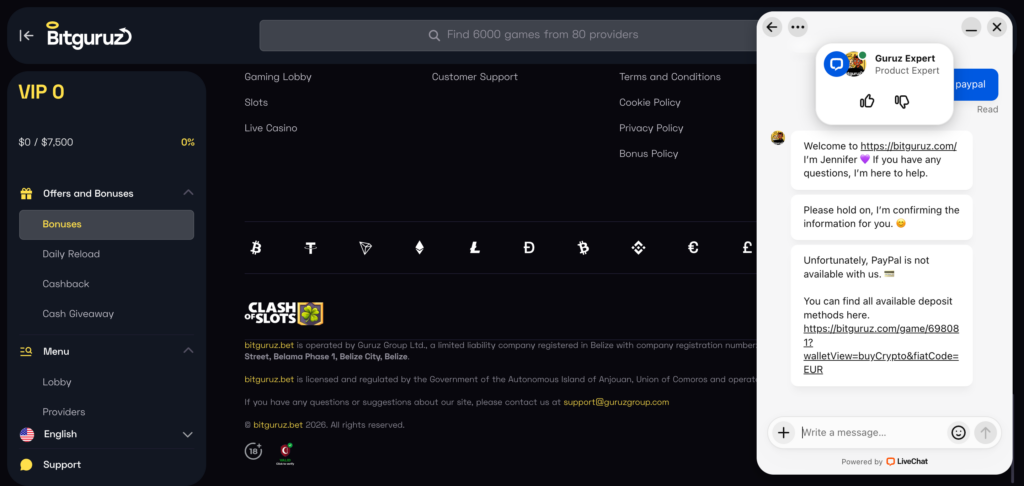Click the Guruz Expert agent avatar

855,64
